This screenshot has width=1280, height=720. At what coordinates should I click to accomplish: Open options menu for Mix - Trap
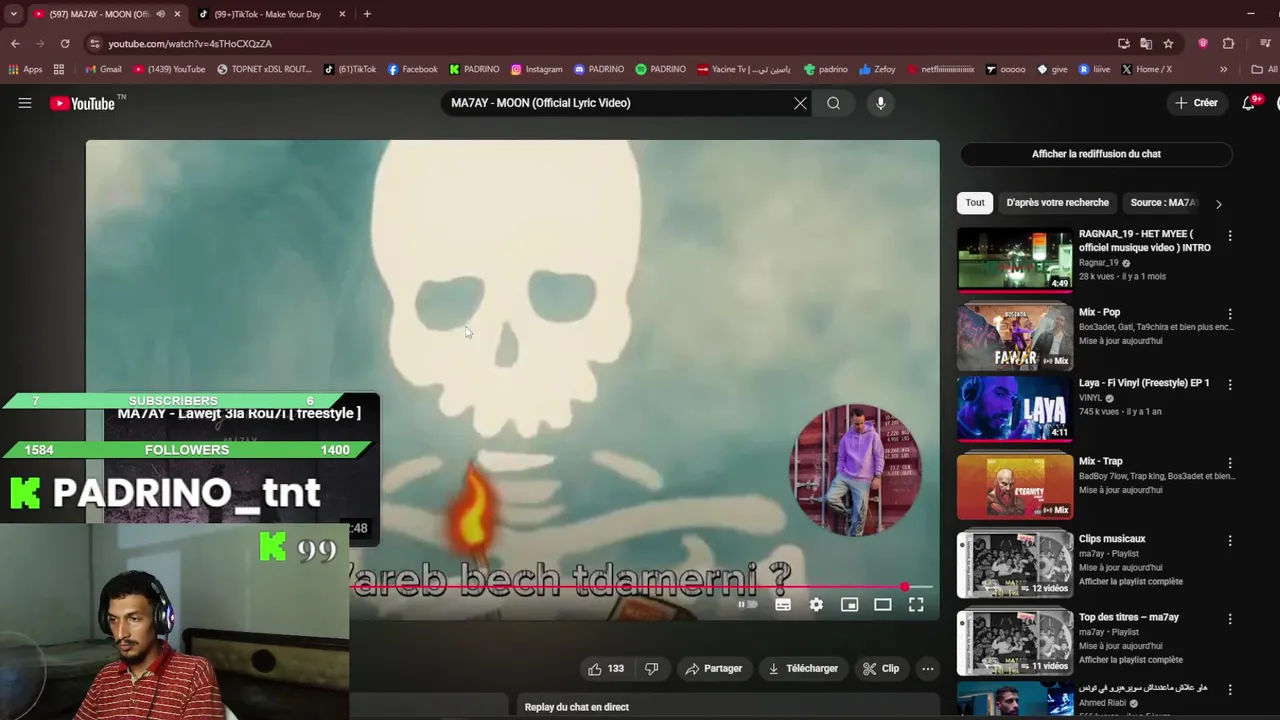pos(1230,463)
